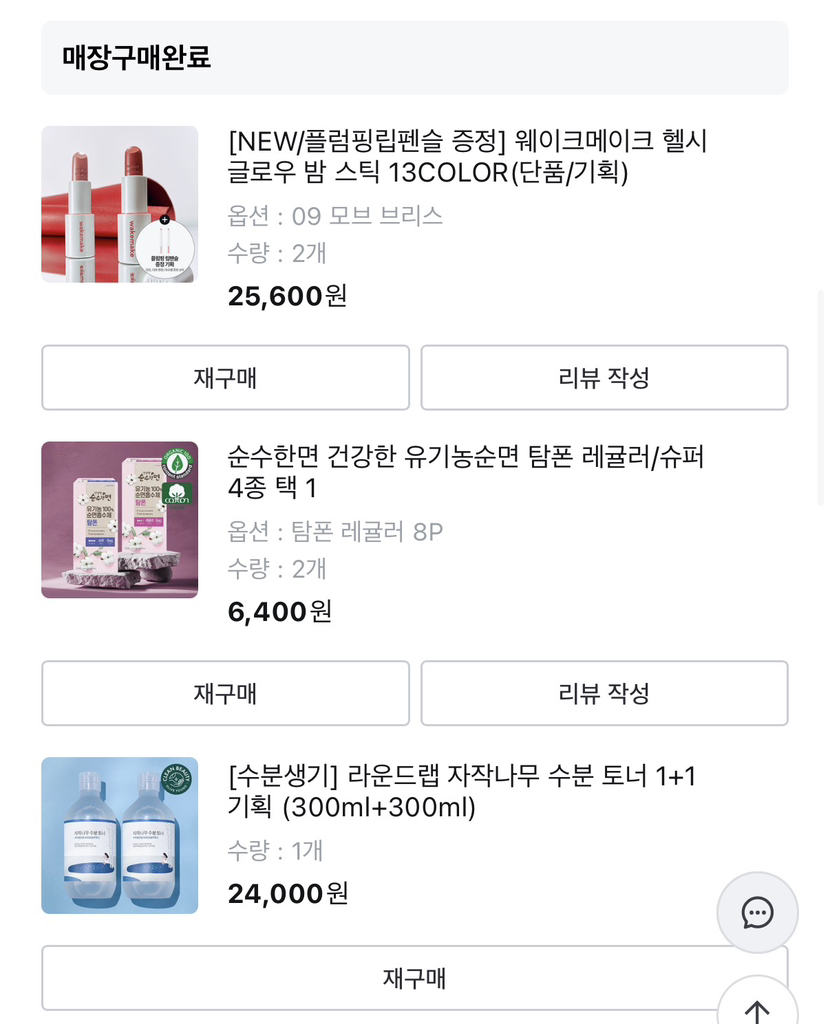Click 재구매 for the Round Lab toner
Screen dimensions: 830x1024
[414, 978]
